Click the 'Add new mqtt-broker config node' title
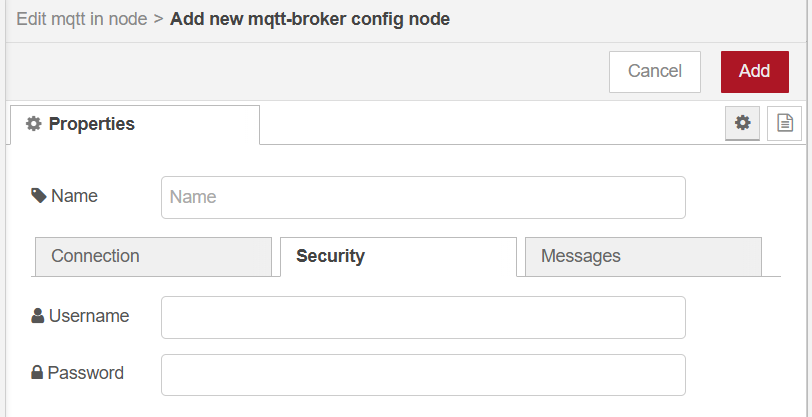 point(310,19)
